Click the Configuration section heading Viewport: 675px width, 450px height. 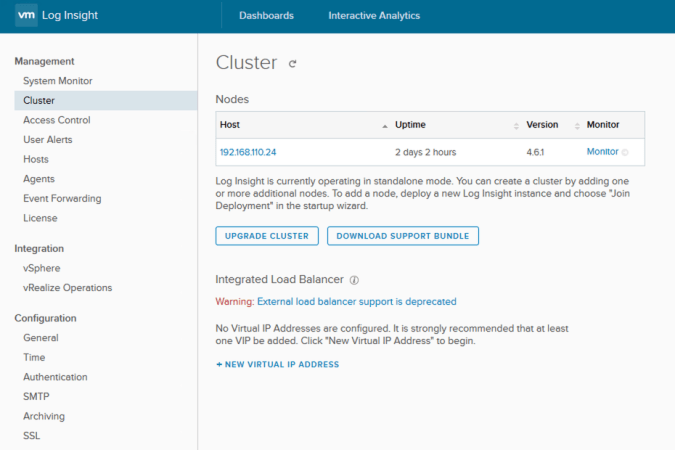(x=45, y=318)
